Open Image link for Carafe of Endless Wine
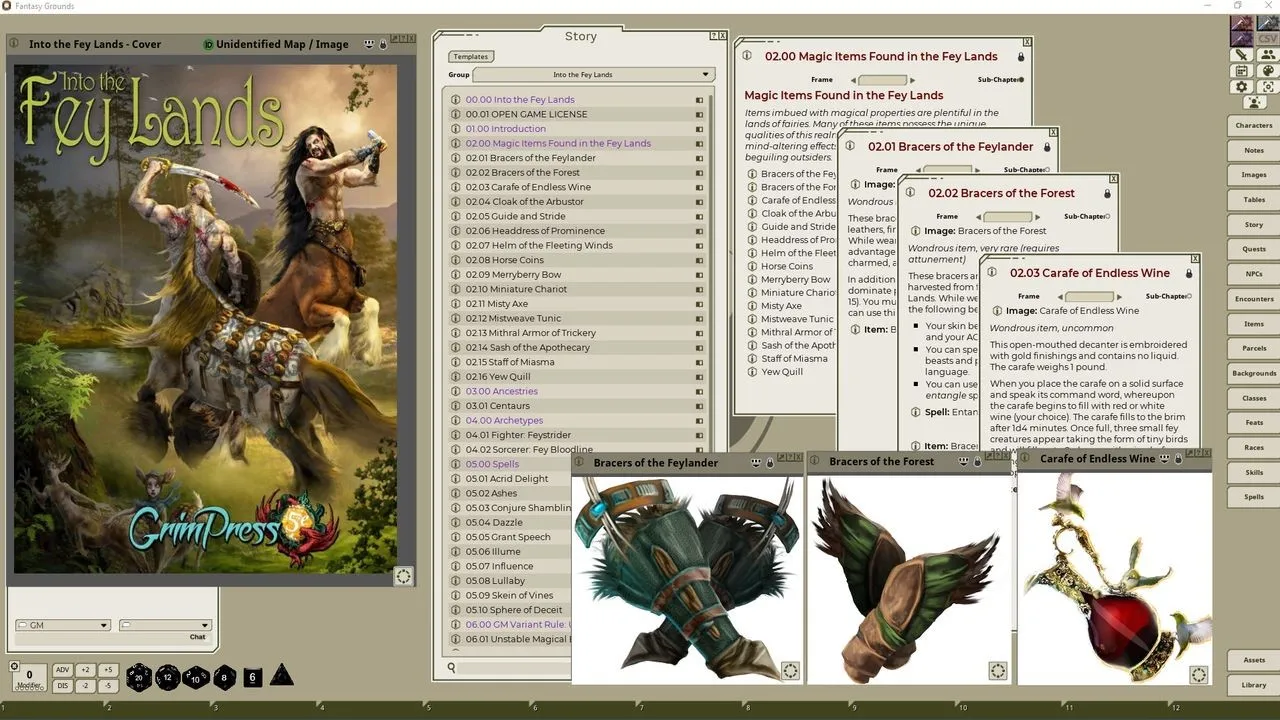 pyautogui.click(x=996, y=311)
